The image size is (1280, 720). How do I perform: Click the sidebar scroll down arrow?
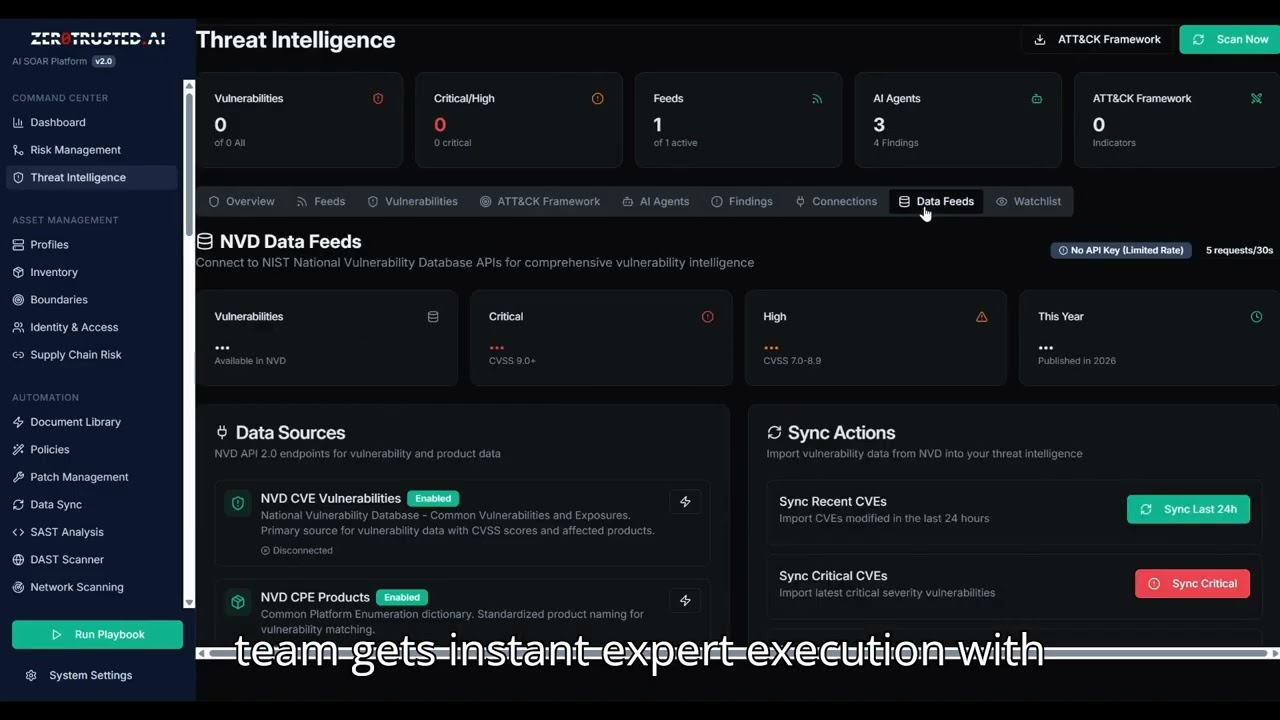coord(189,603)
